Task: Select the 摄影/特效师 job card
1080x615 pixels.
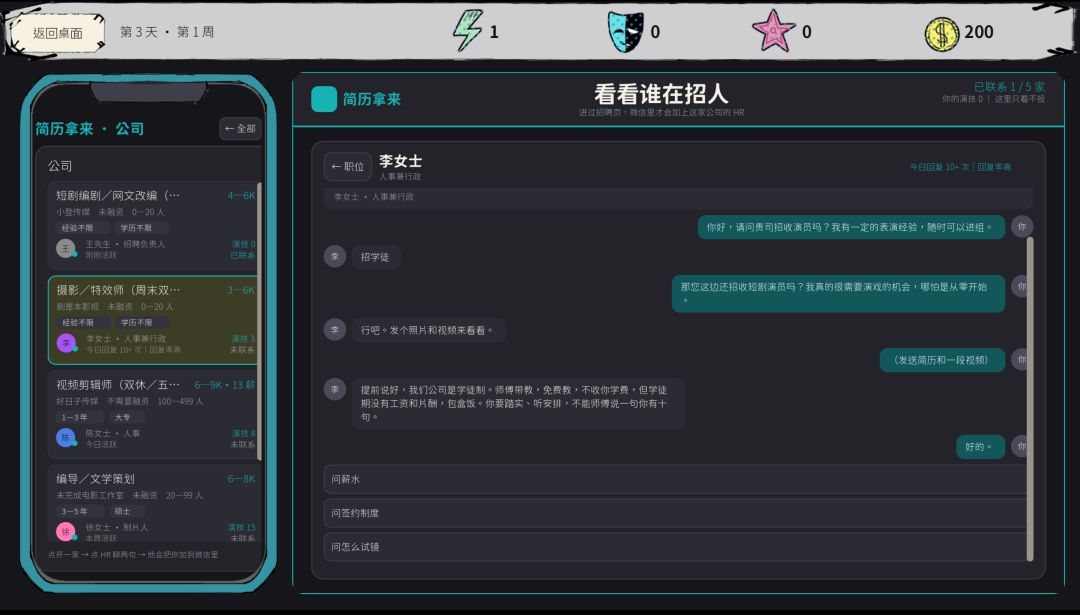Action: click(152, 320)
